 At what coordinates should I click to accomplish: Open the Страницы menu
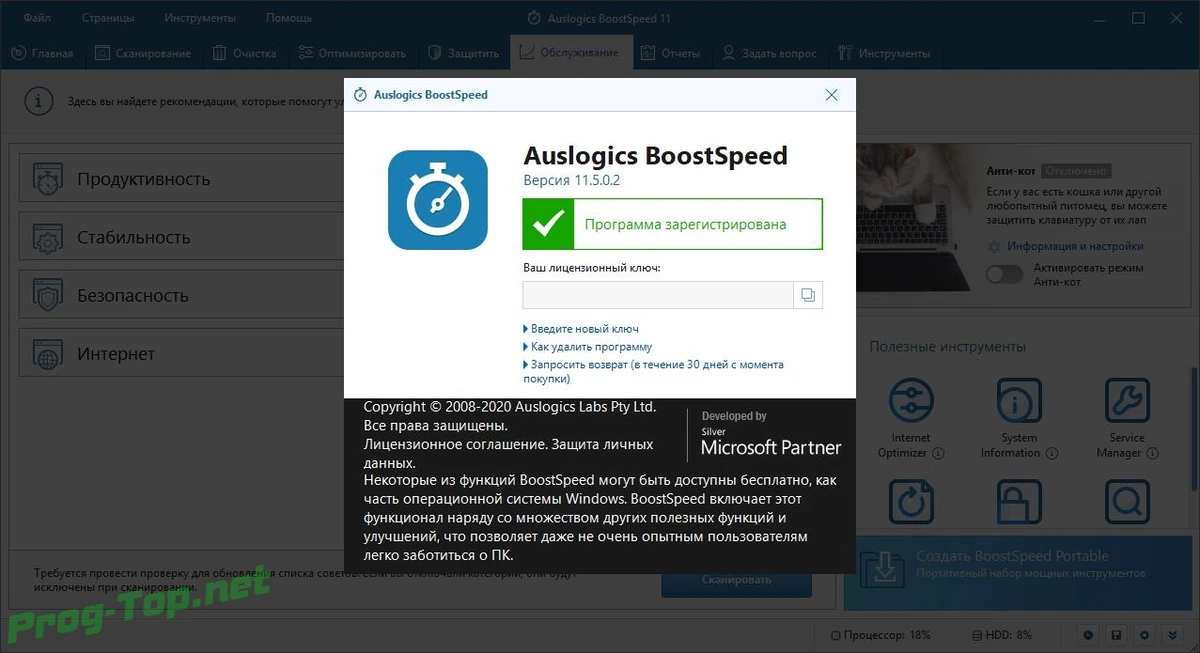[x=108, y=18]
